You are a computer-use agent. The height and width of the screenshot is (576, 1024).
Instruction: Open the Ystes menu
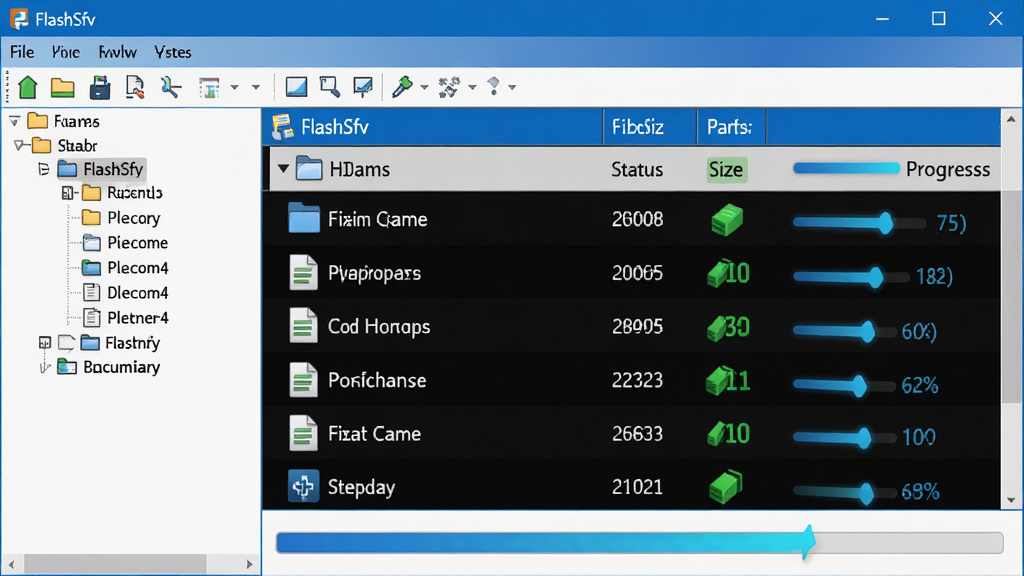coord(173,52)
